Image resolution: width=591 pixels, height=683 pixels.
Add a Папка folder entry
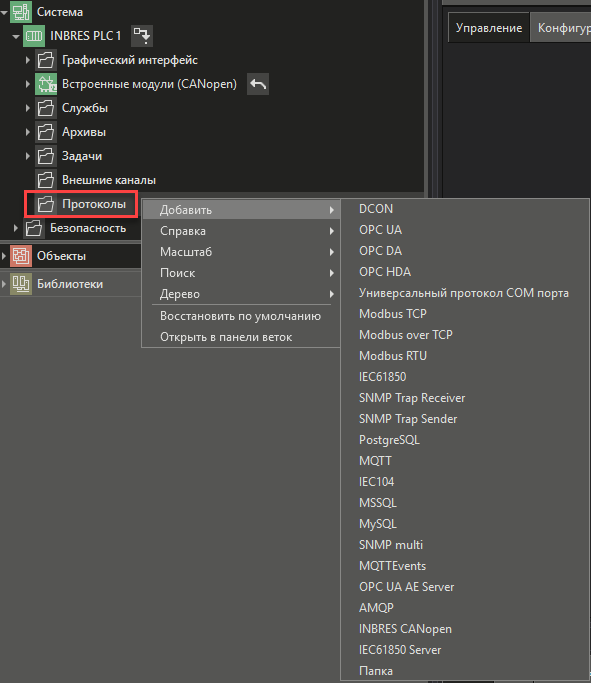pyautogui.click(x=465, y=671)
